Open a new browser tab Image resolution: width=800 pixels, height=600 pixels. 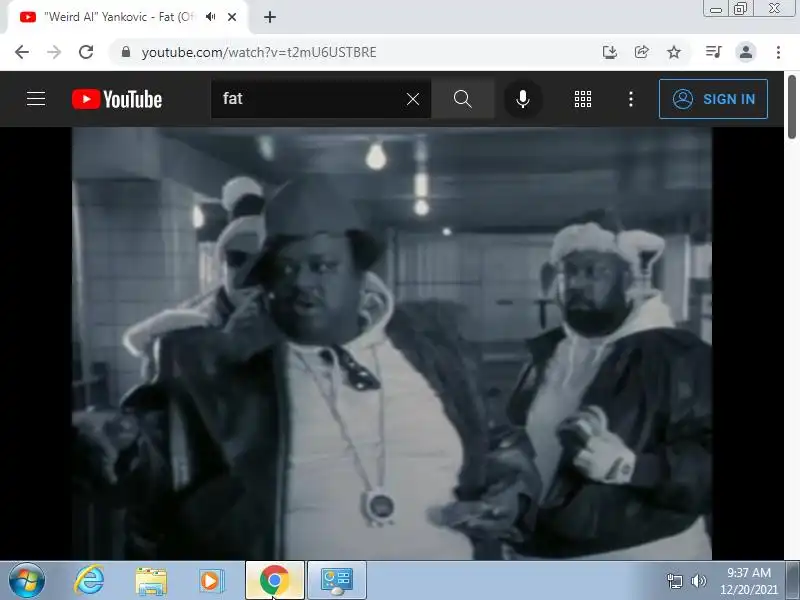point(270,17)
